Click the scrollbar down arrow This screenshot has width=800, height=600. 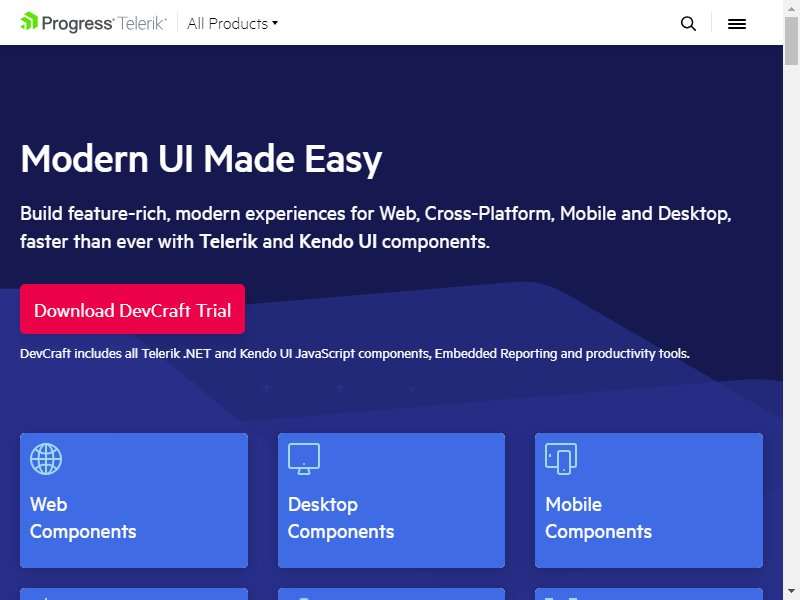(x=791, y=593)
